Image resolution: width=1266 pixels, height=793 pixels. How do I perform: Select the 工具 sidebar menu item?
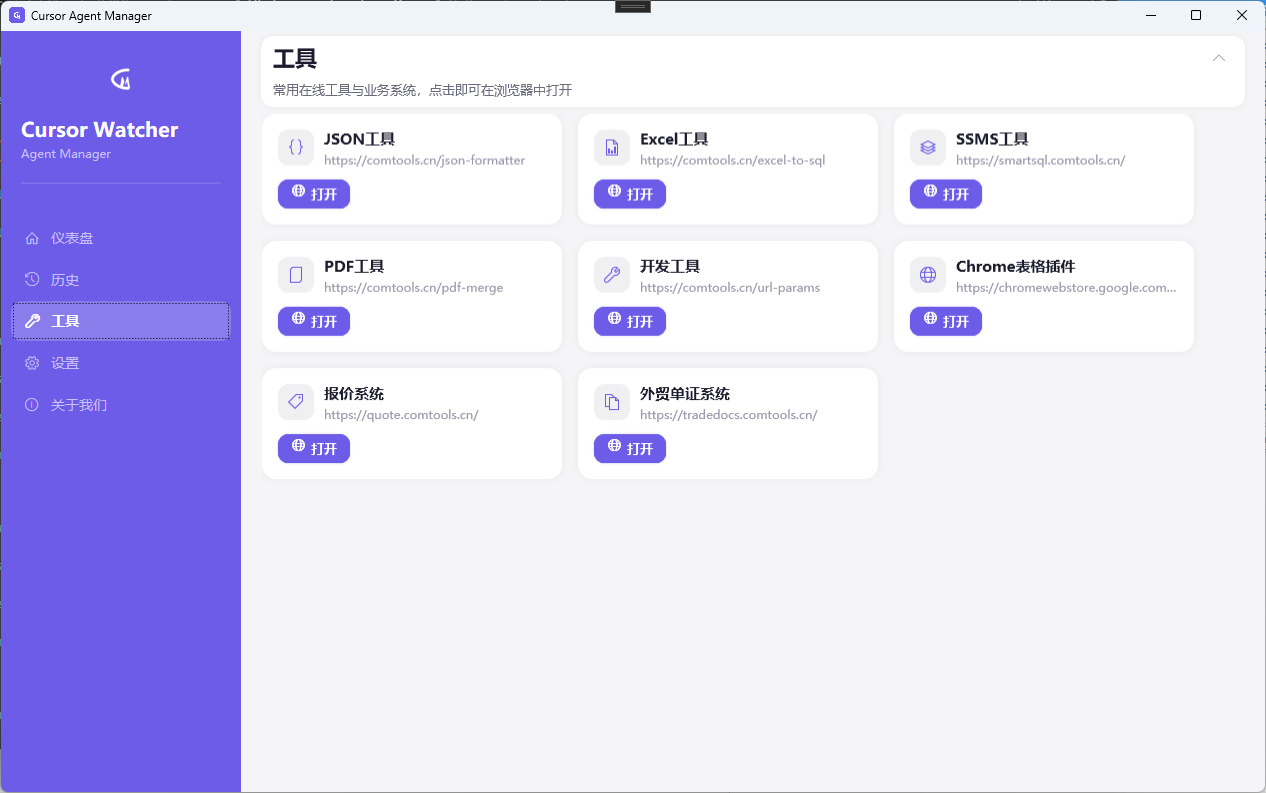(x=121, y=321)
